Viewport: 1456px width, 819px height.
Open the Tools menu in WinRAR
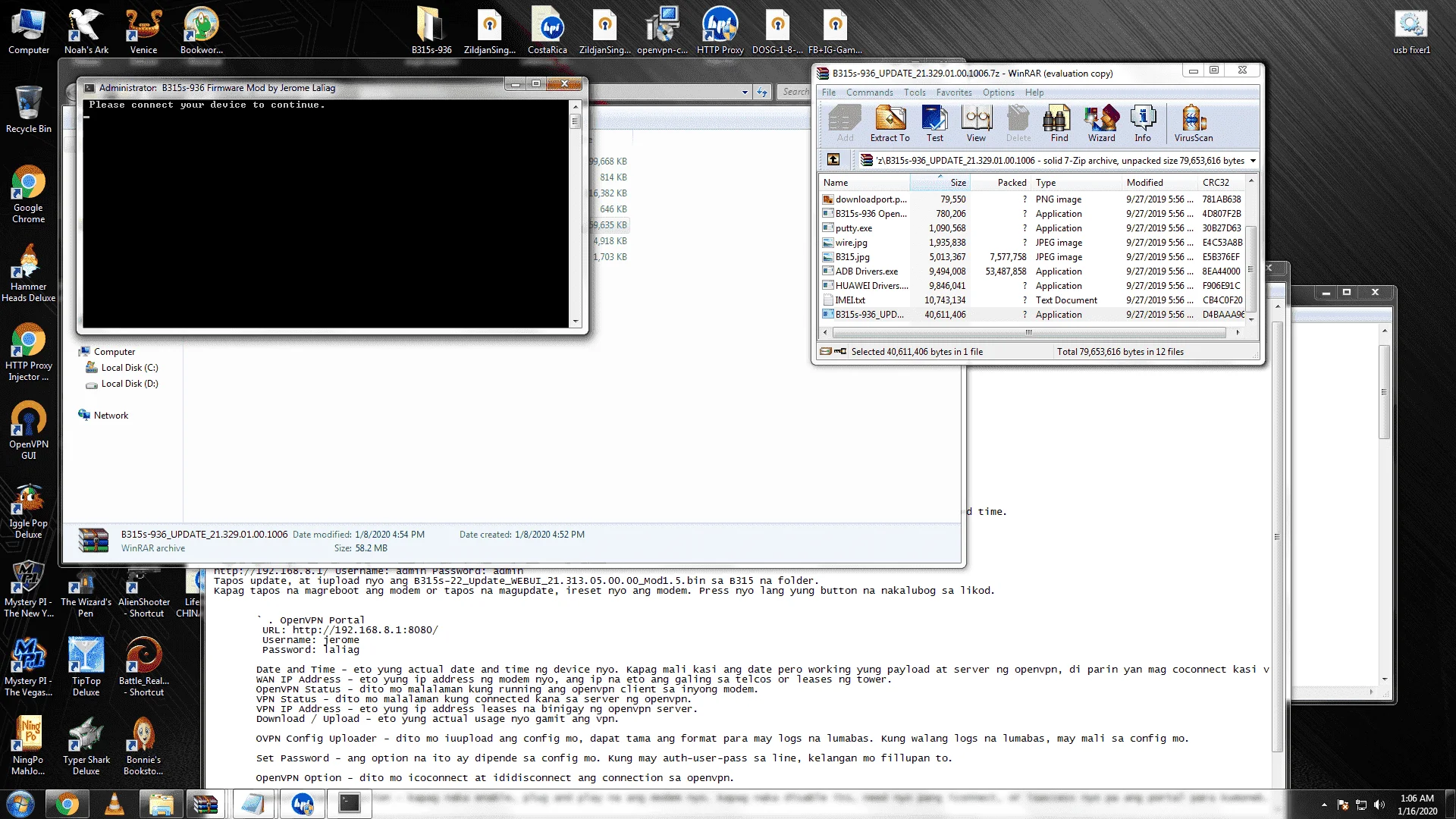915,93
